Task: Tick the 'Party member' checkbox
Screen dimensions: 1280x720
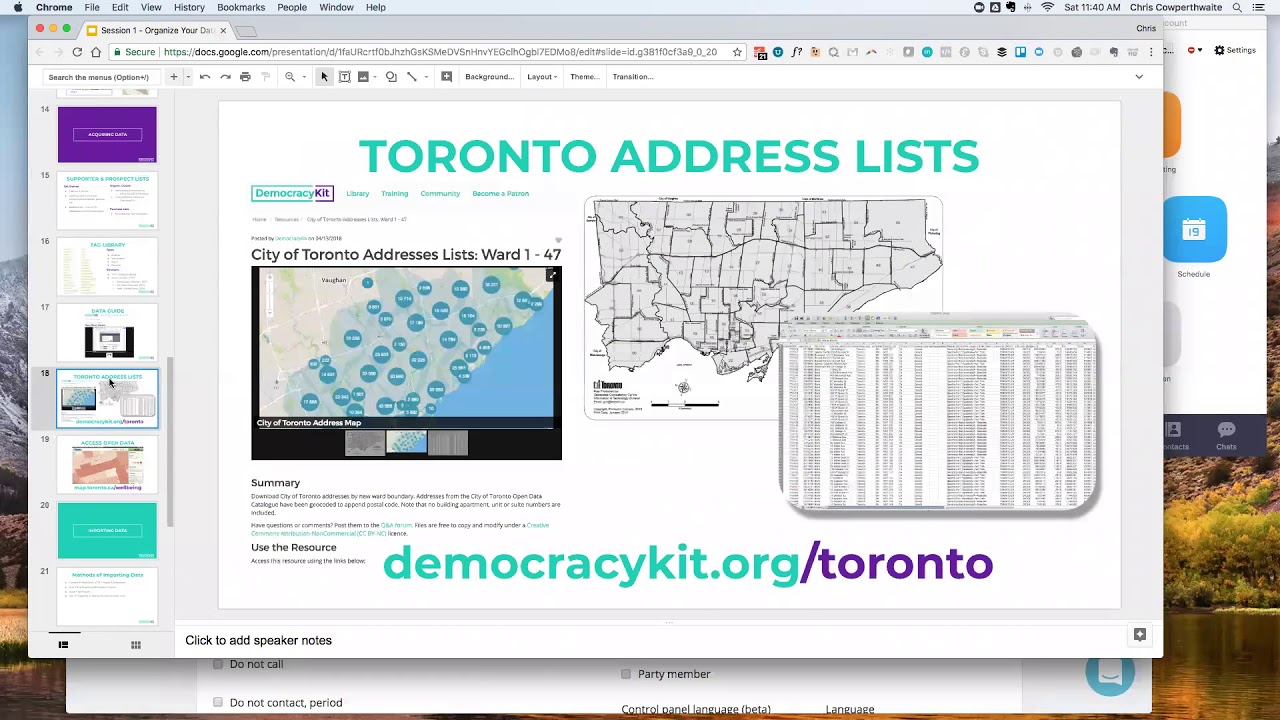Action: (626, 674)
